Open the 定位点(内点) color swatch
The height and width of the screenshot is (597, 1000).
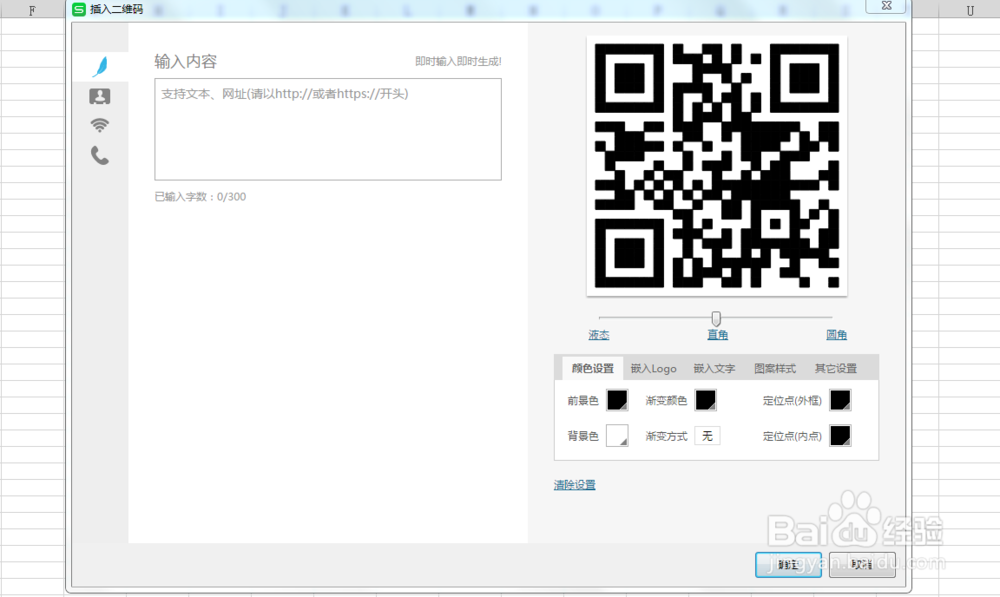pos(840,436)
